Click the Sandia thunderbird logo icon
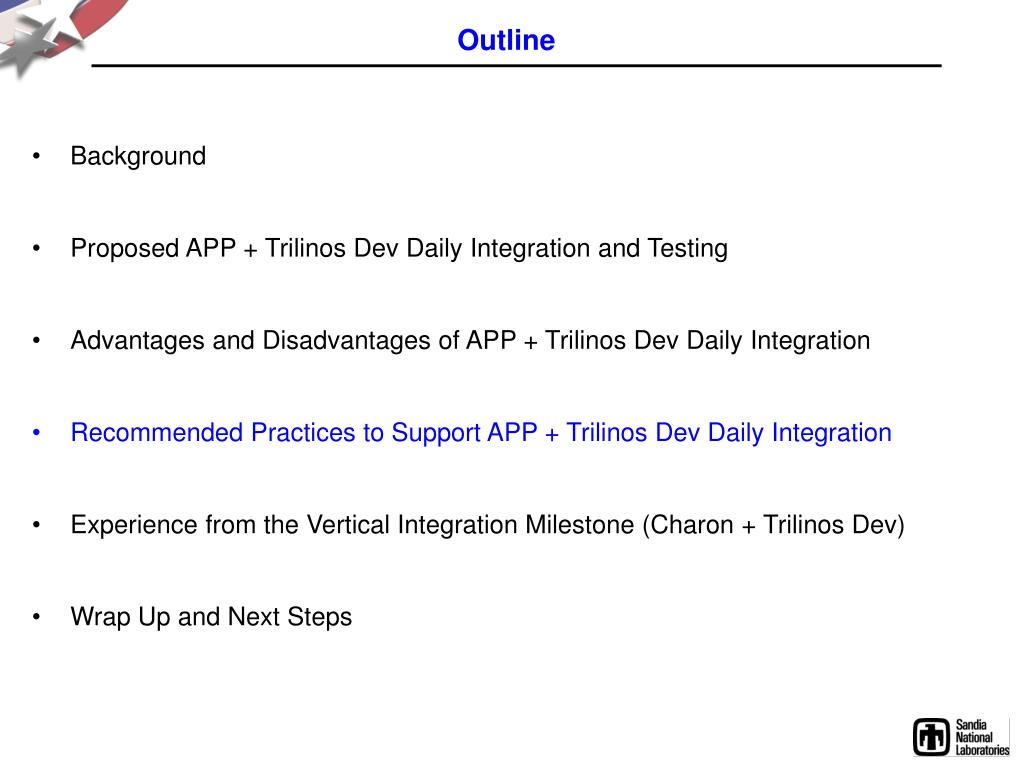 click(x=931, y=737)
